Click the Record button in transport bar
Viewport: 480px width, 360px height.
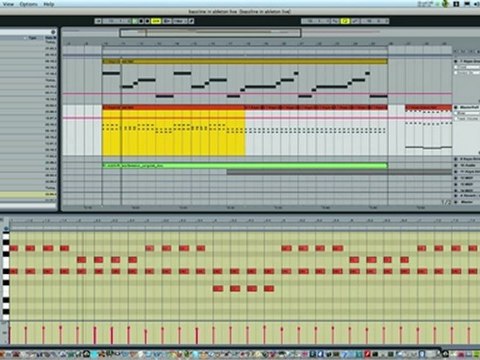147,21
